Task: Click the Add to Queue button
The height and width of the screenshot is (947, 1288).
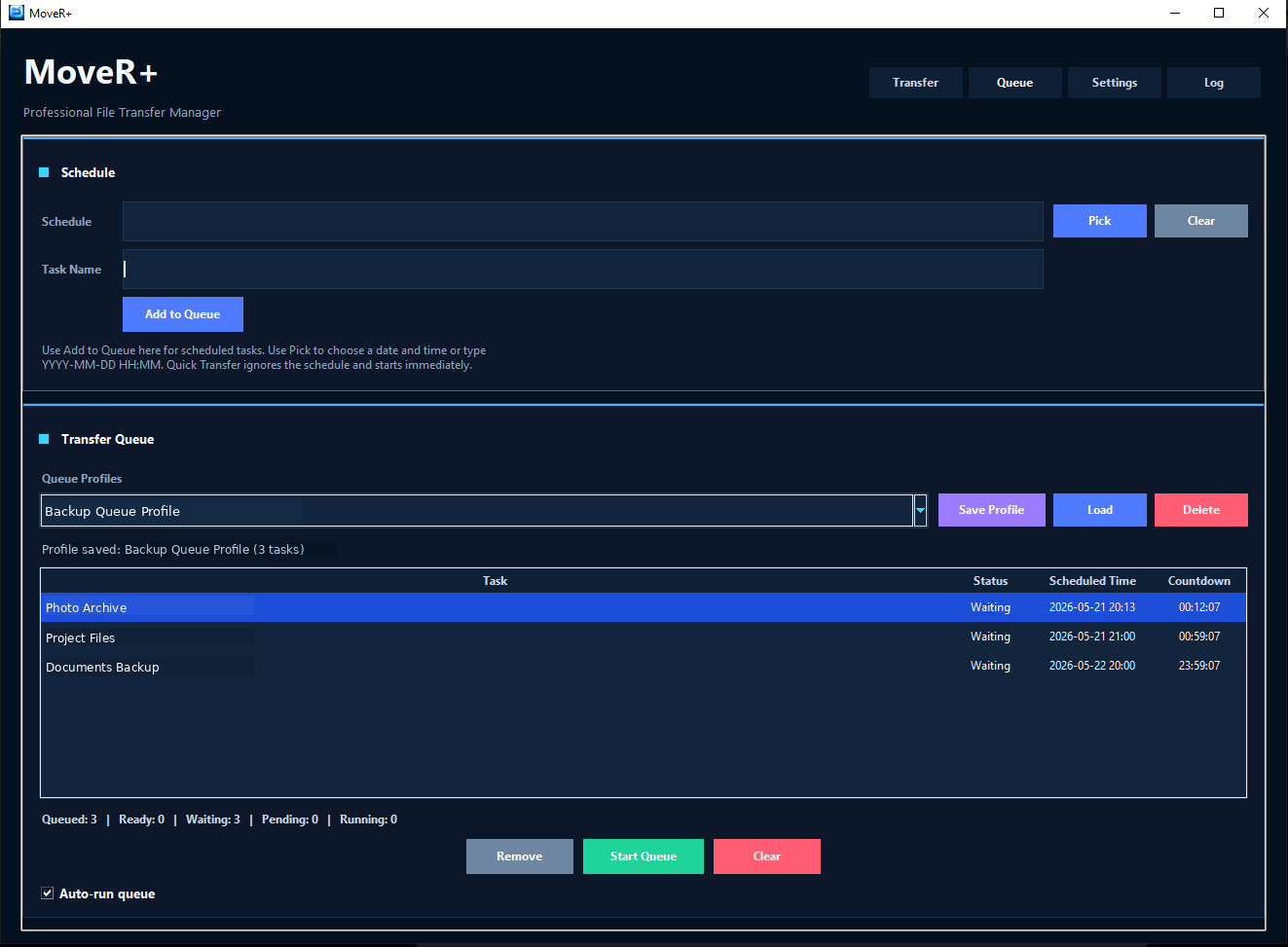Action: click(x=182, y=314)
